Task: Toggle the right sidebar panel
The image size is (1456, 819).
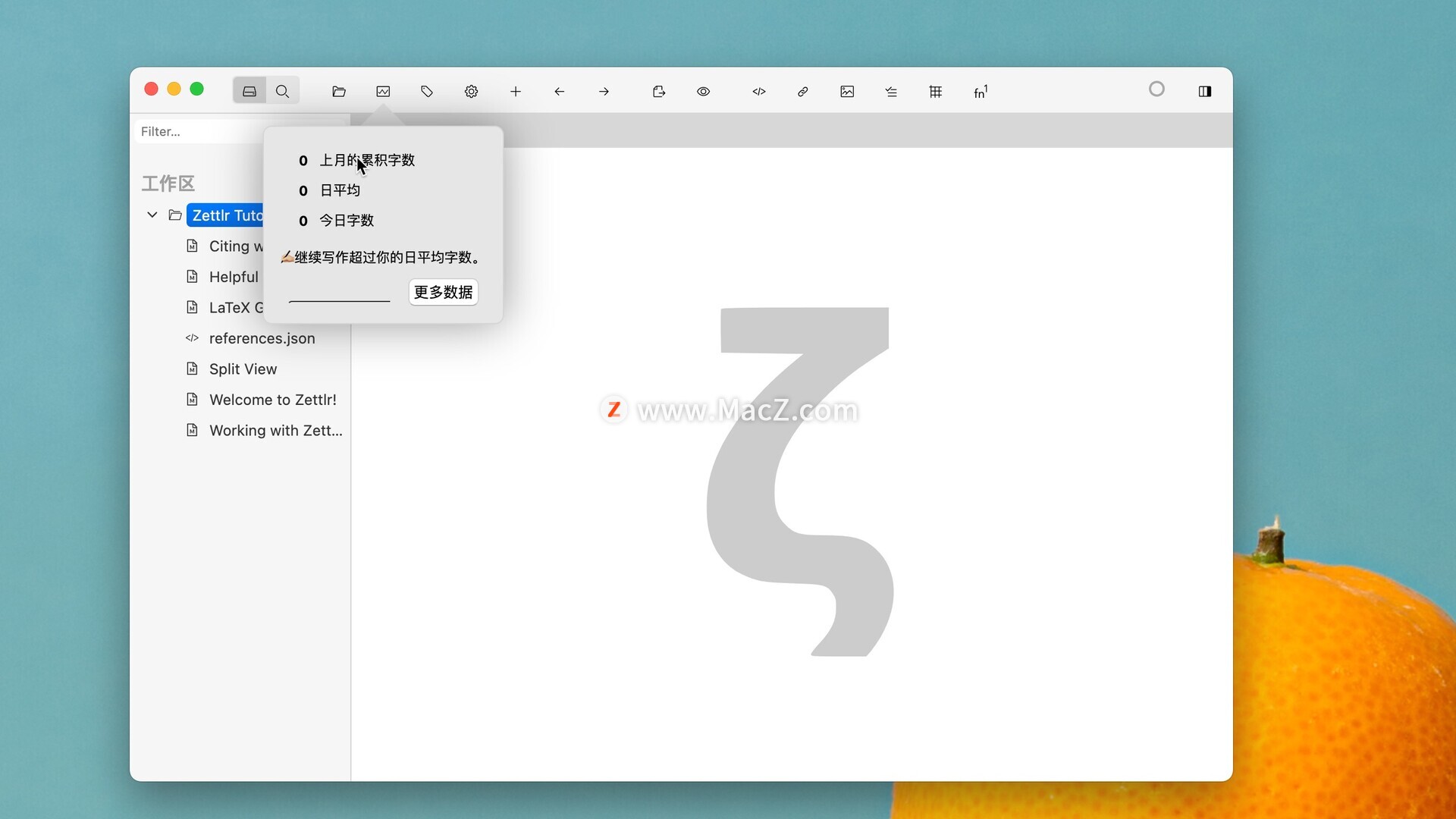Action: (x=1205, y=92)
